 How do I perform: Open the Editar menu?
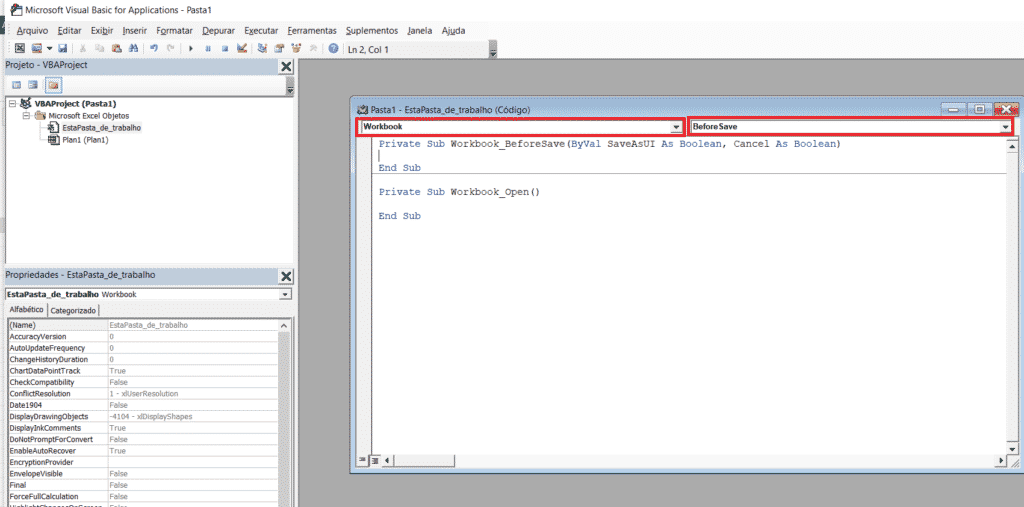click(69, 31)
